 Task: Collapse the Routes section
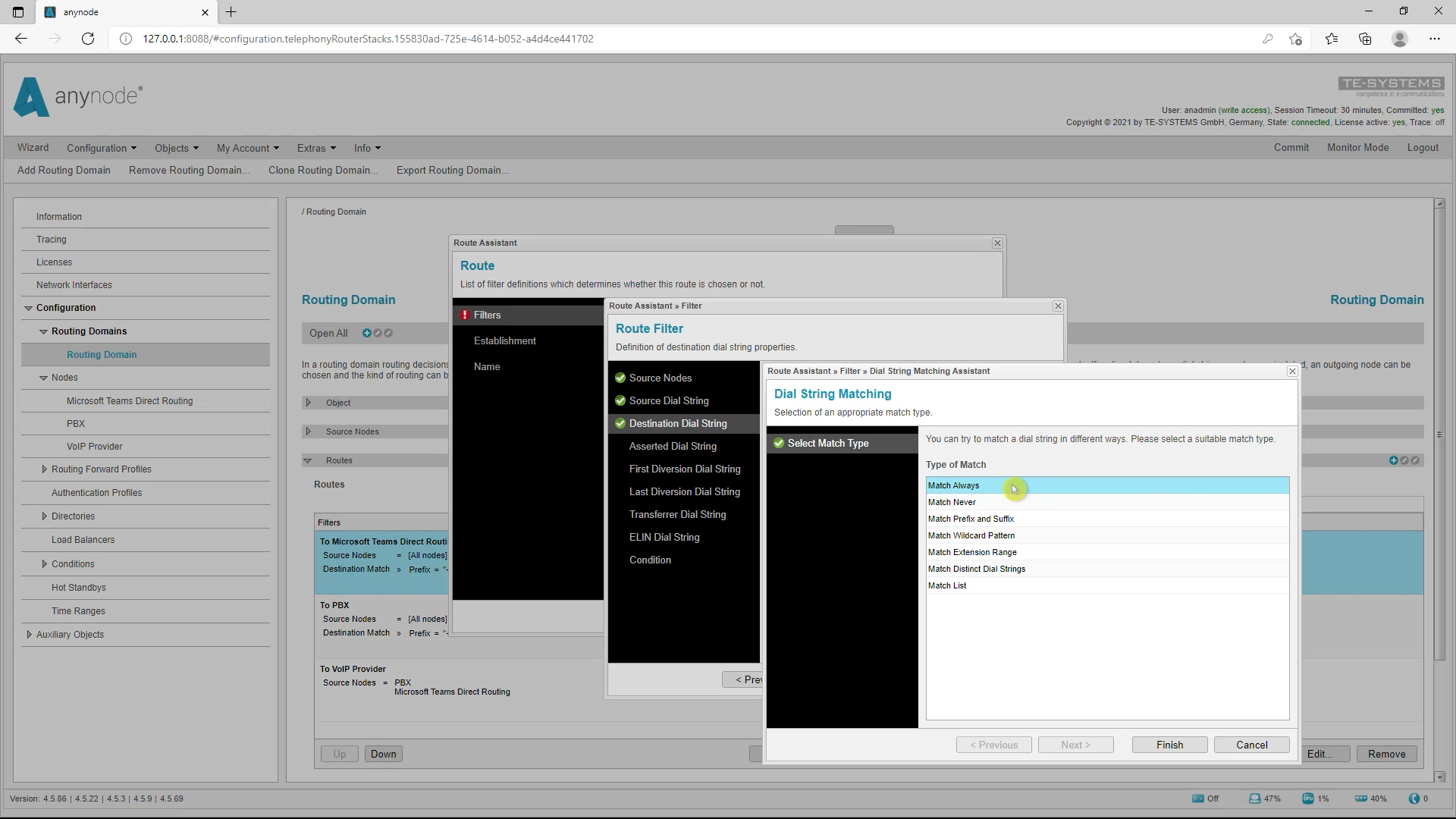point(308,460)
